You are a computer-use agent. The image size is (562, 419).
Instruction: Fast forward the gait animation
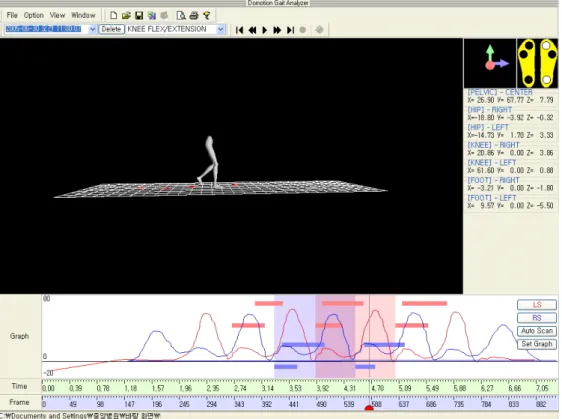click(277, 30)
